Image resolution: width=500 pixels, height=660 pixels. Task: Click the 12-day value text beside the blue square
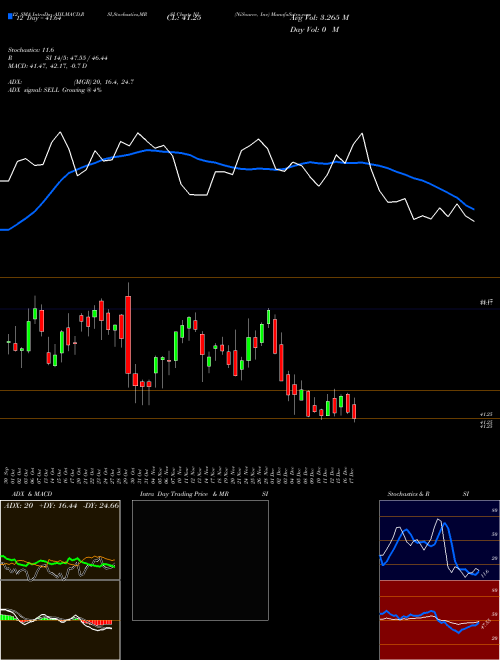[x=37, y=18]
